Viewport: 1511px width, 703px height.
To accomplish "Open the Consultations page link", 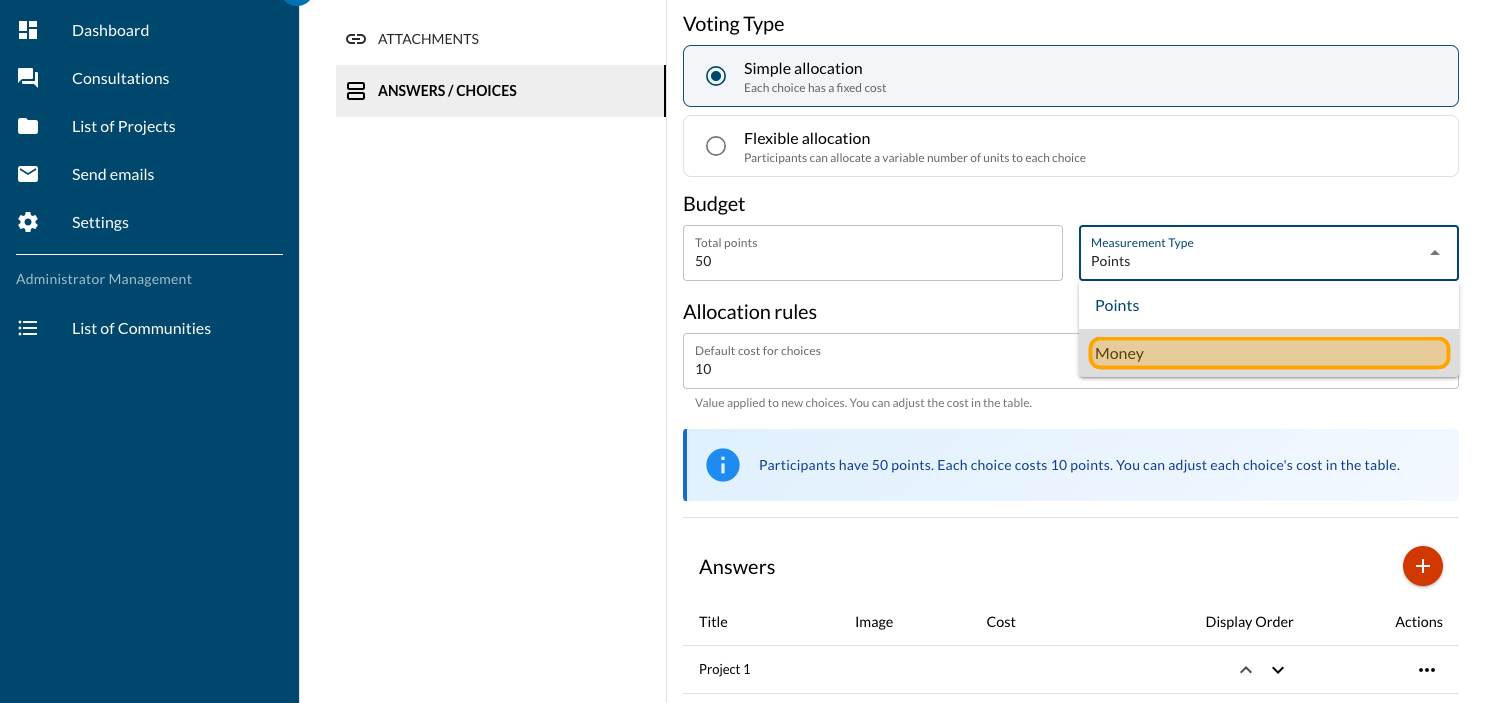I will (120, 78).
